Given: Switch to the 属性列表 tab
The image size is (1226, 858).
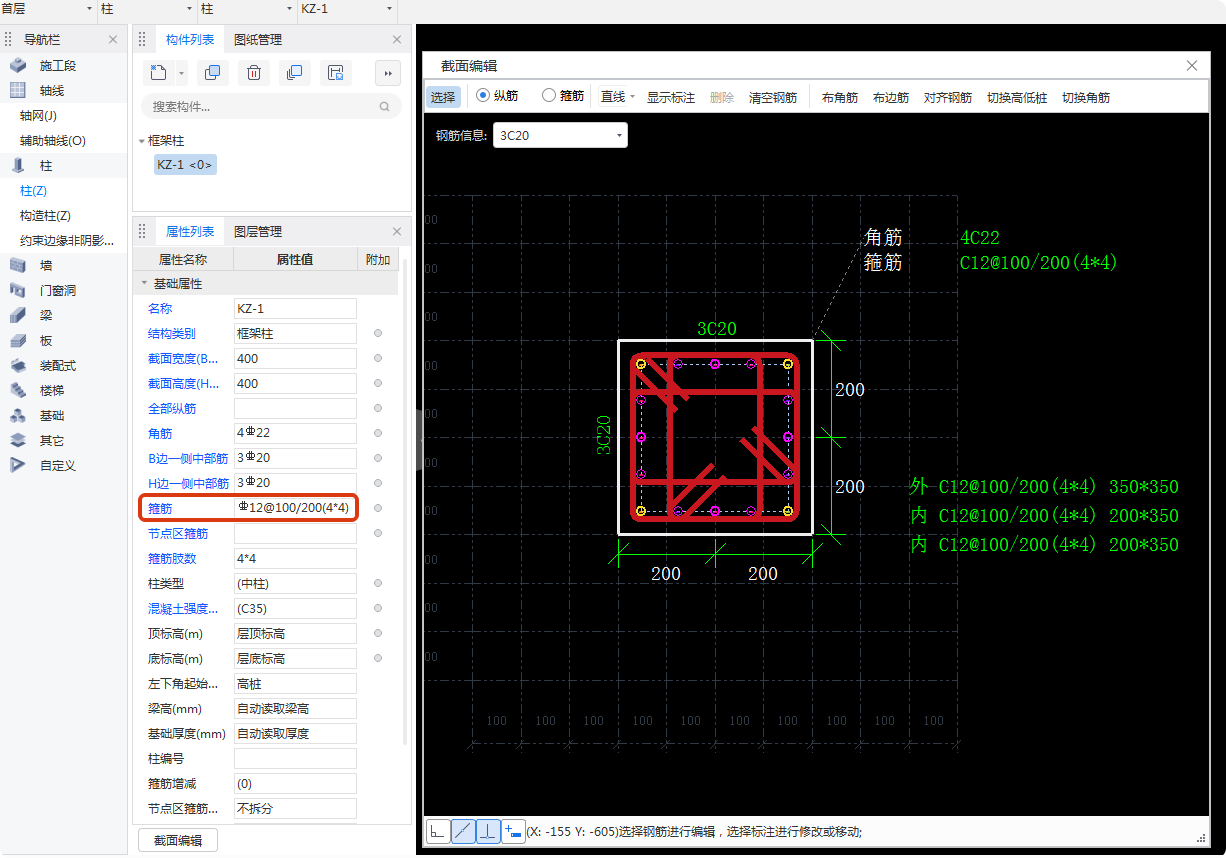Looking at the screenshot, I should (190, 232).
